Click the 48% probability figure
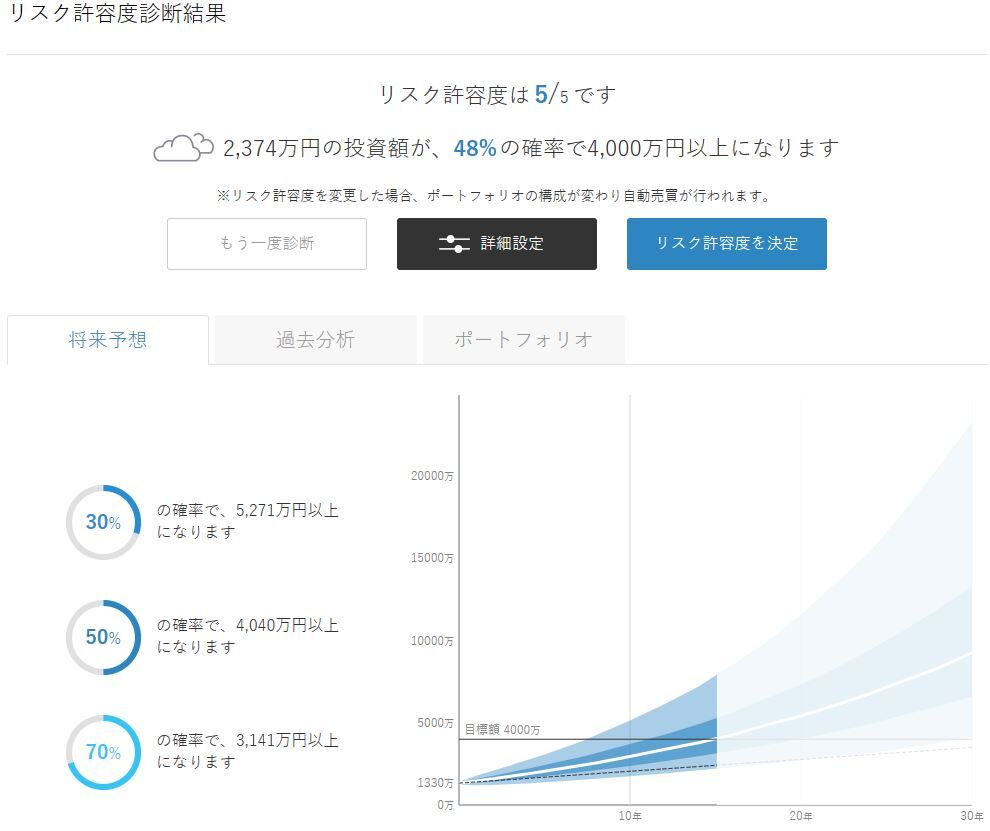Image resolution: width=990 pixels, height=831 pixels. pyautogui.click(x=475, y=148)
